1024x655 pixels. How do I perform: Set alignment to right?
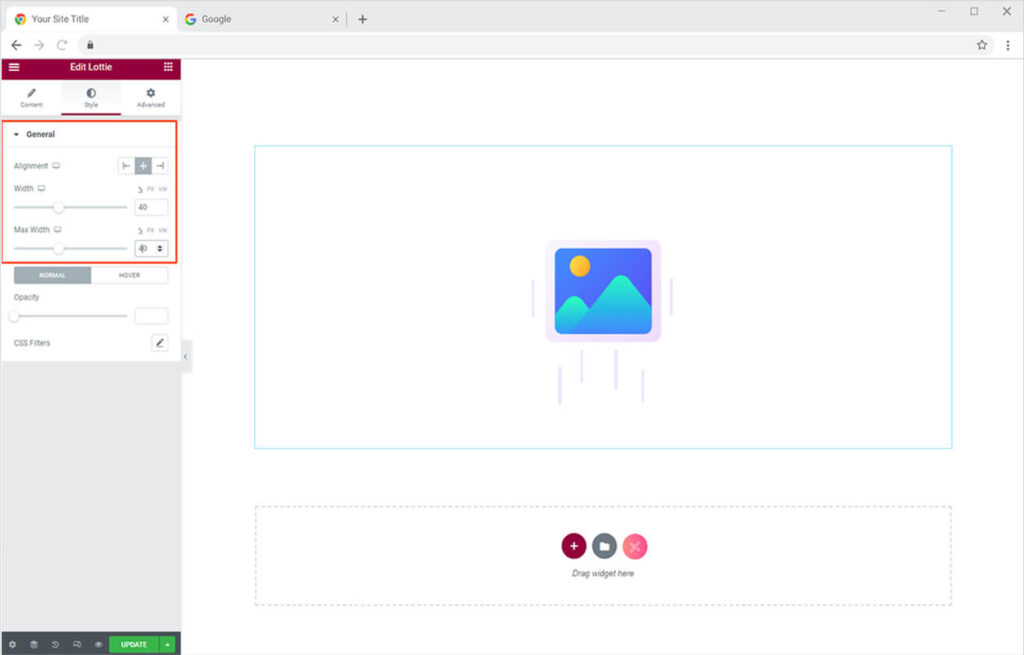pyautogui.click(x=160, y=166)
